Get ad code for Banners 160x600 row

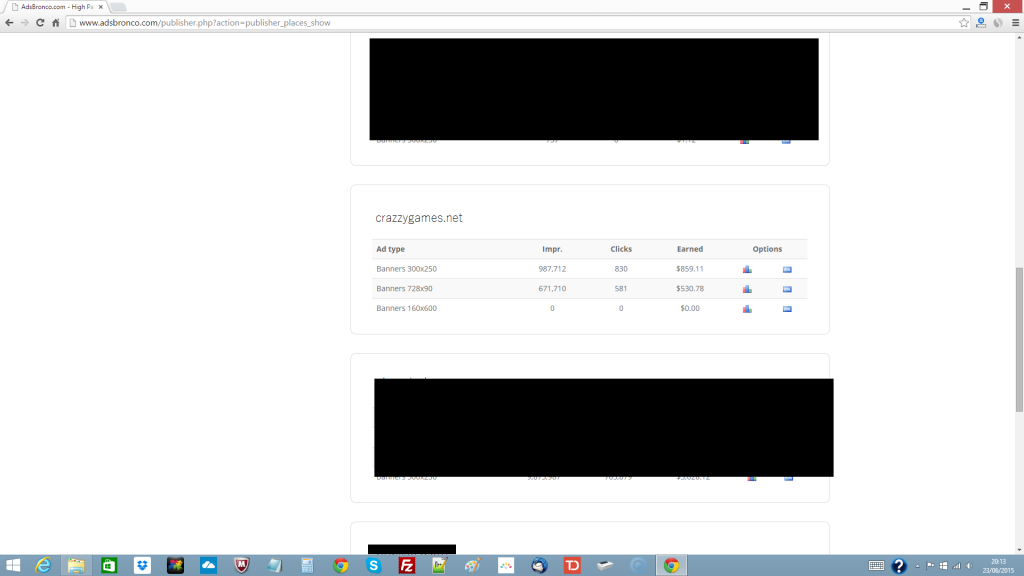[787, 308]
